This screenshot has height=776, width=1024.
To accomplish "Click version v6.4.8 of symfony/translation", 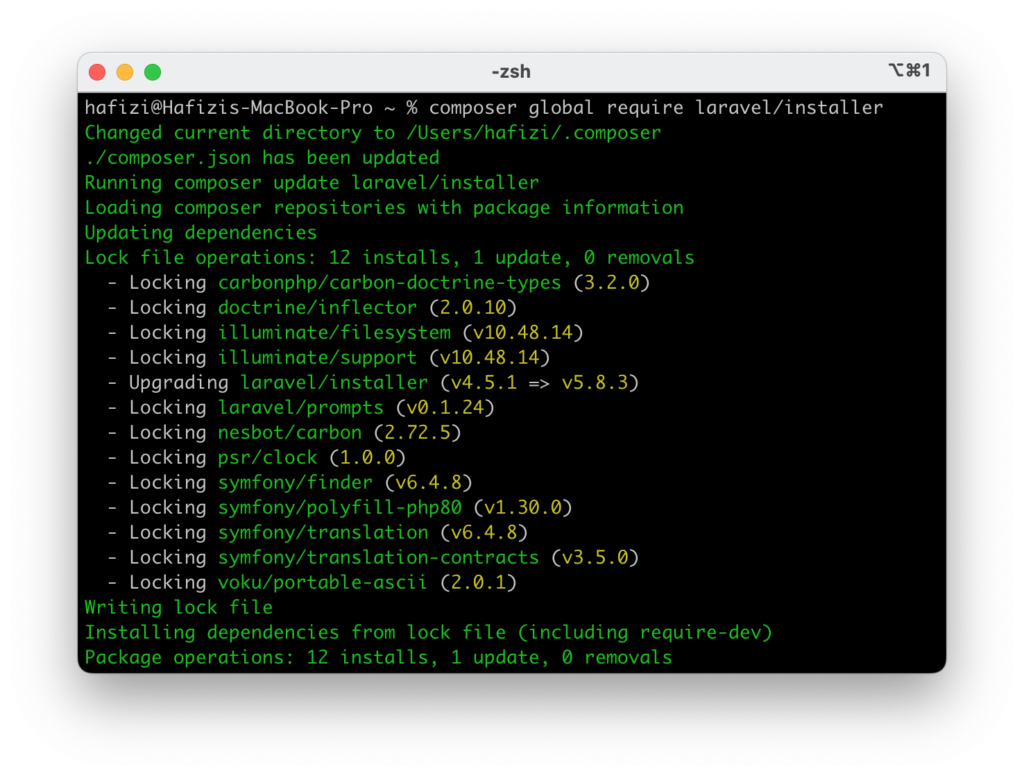I will pyautogui.click(x=484, y=532).
